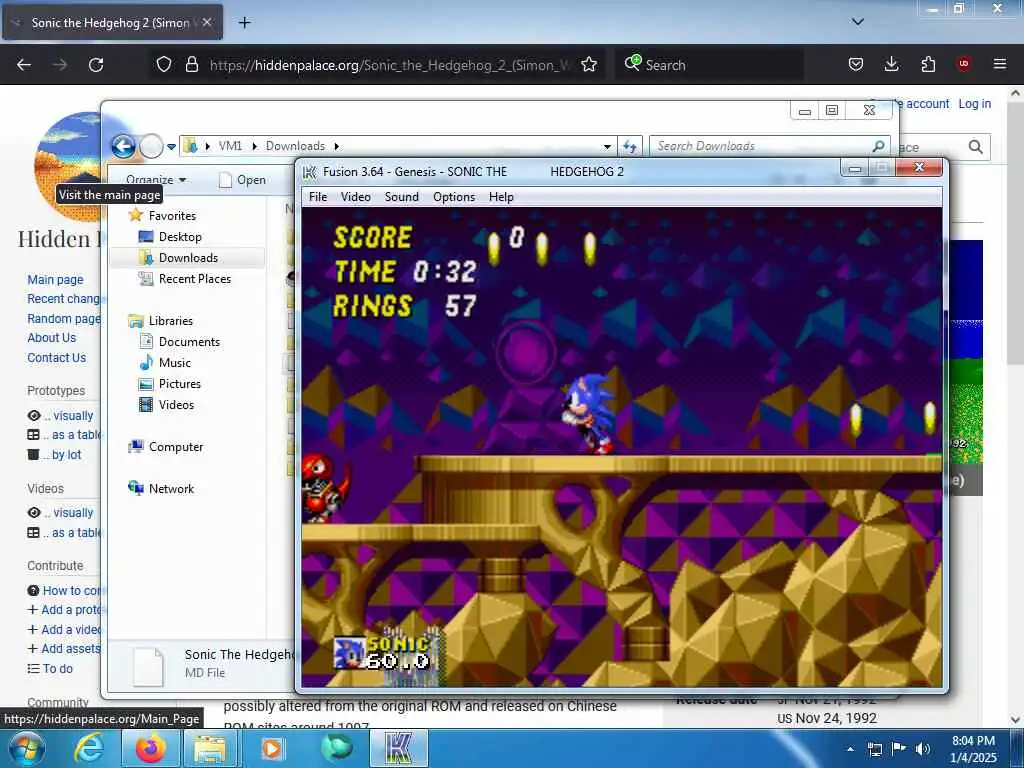Open the Contact Us link
Screen dimensions: 1024x768
click(57, 358)
